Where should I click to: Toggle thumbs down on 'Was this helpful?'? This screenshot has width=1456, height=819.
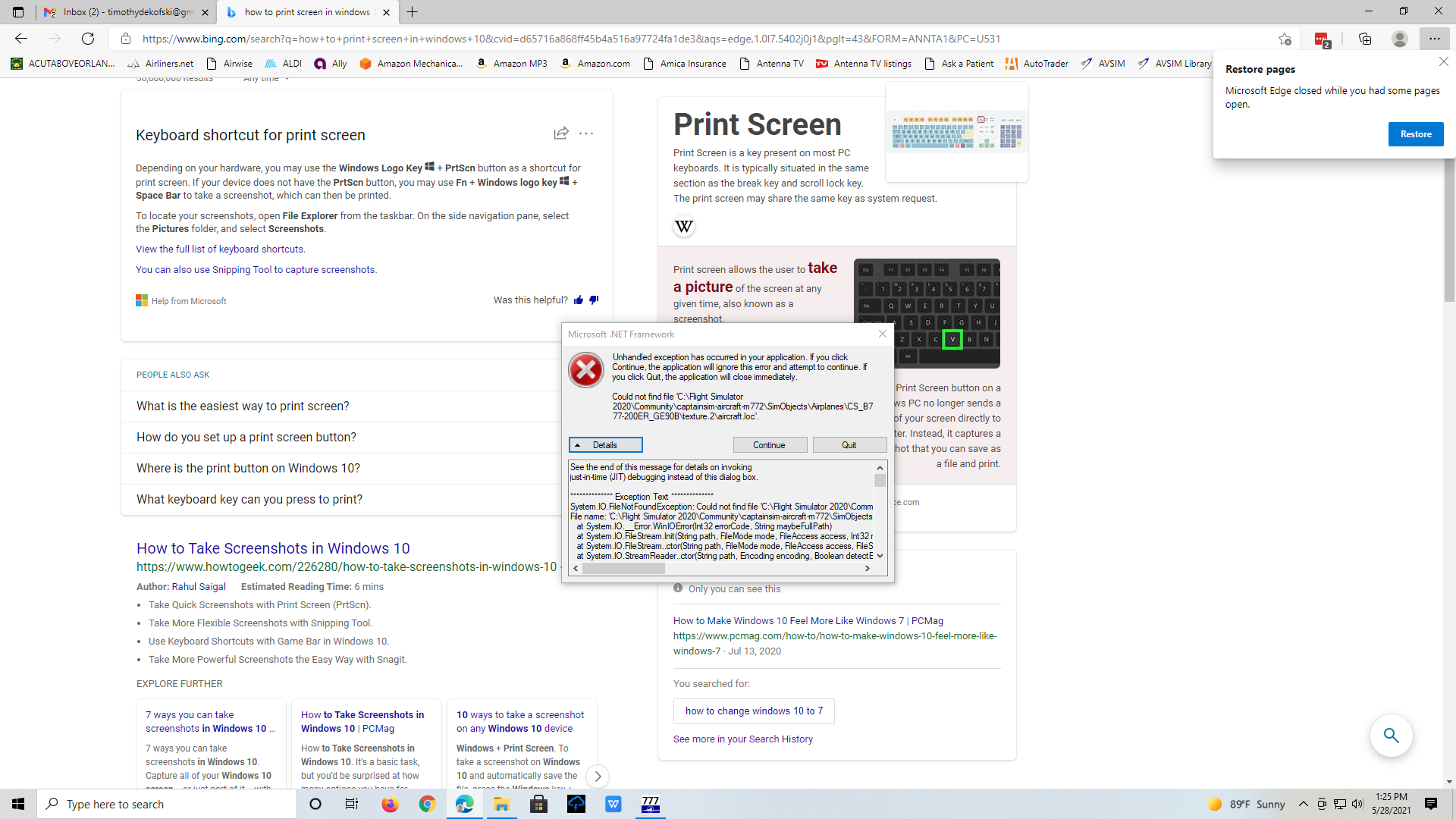[595, 300]
